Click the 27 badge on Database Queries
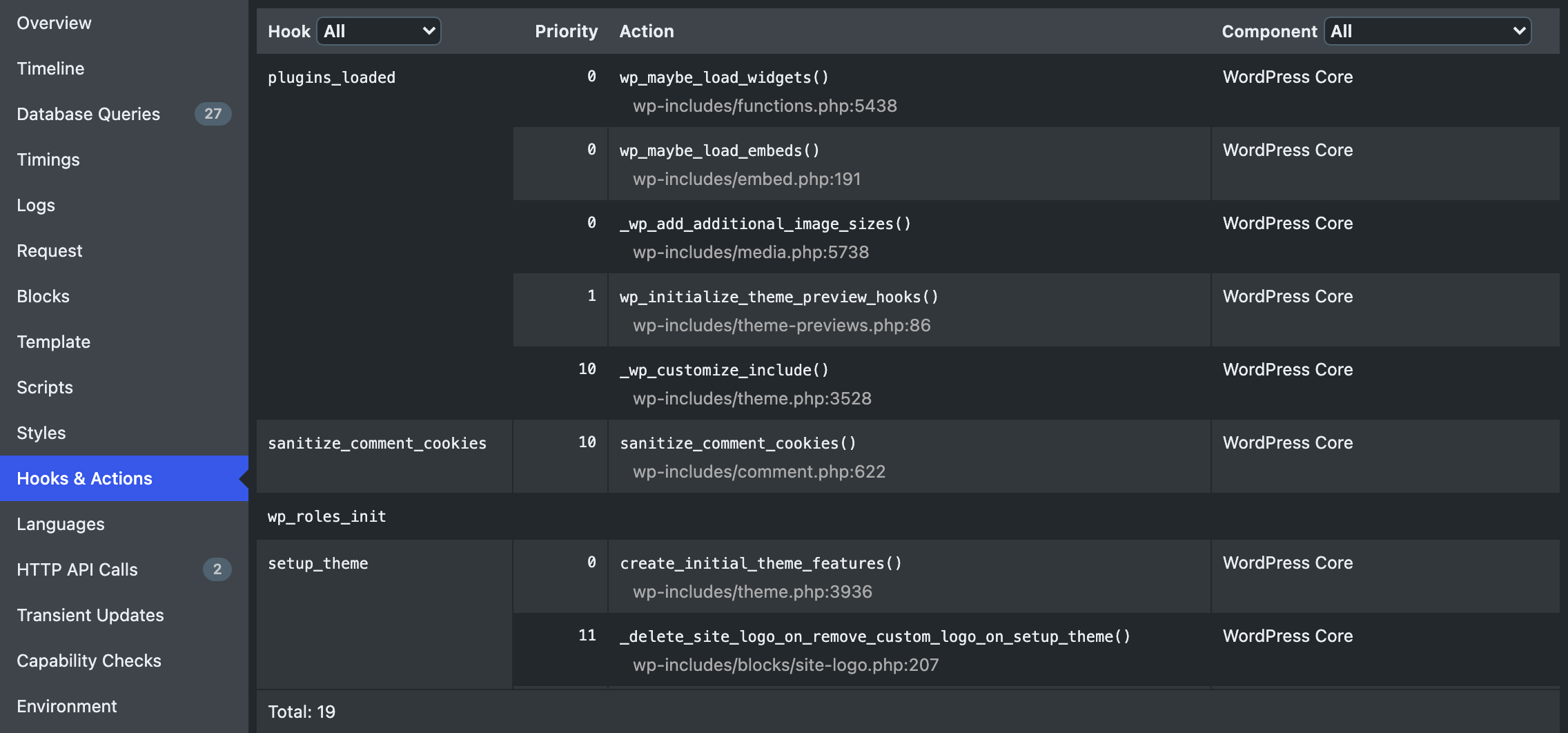The width and height of the screenshot is (1568, 733). pos(213,114)
